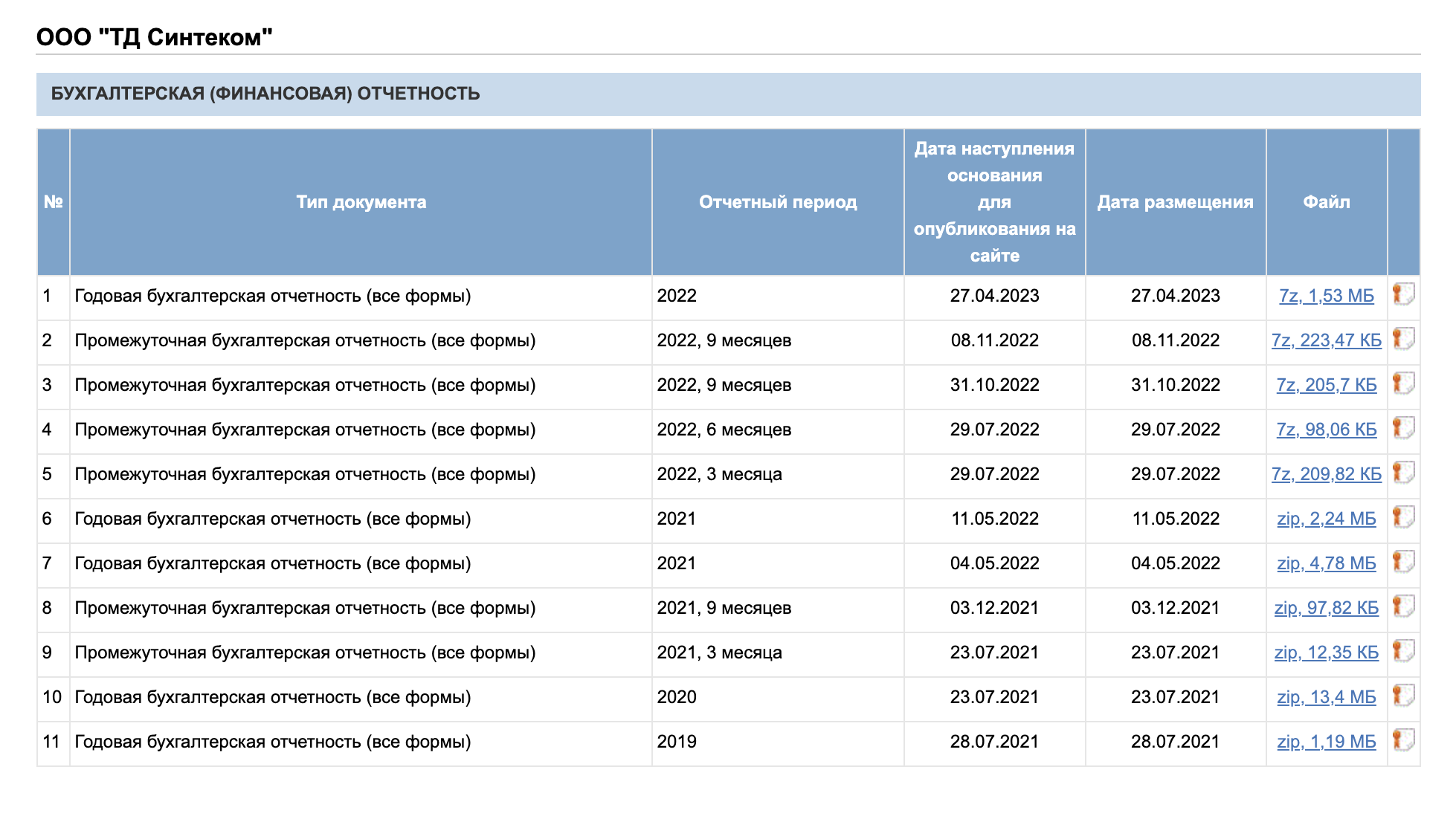Click the Бухгалтерская (финансовая) отчетность section title

click(265, 94)
